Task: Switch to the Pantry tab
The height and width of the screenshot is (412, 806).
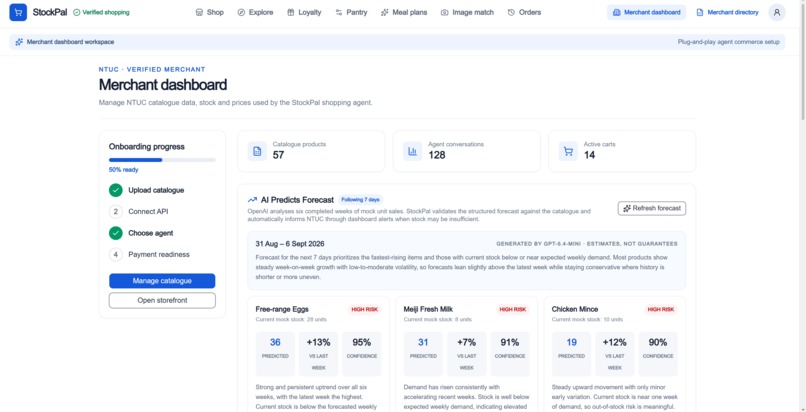Action: click(352, 12)
